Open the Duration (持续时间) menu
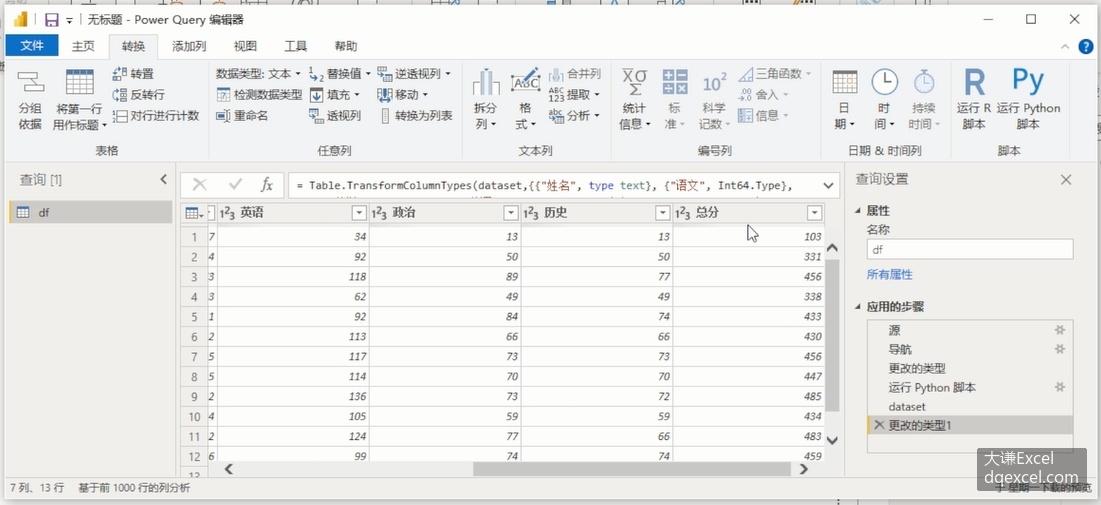The image size is (1101, 505). 923,100
